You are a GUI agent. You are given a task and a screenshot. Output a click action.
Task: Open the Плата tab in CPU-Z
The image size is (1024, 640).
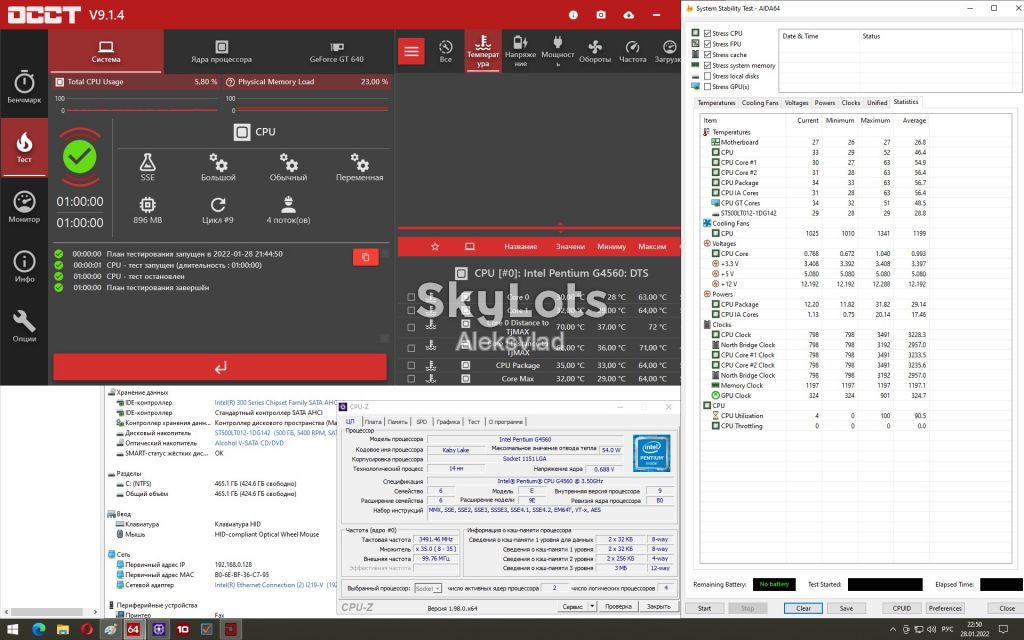pos(373,422)
